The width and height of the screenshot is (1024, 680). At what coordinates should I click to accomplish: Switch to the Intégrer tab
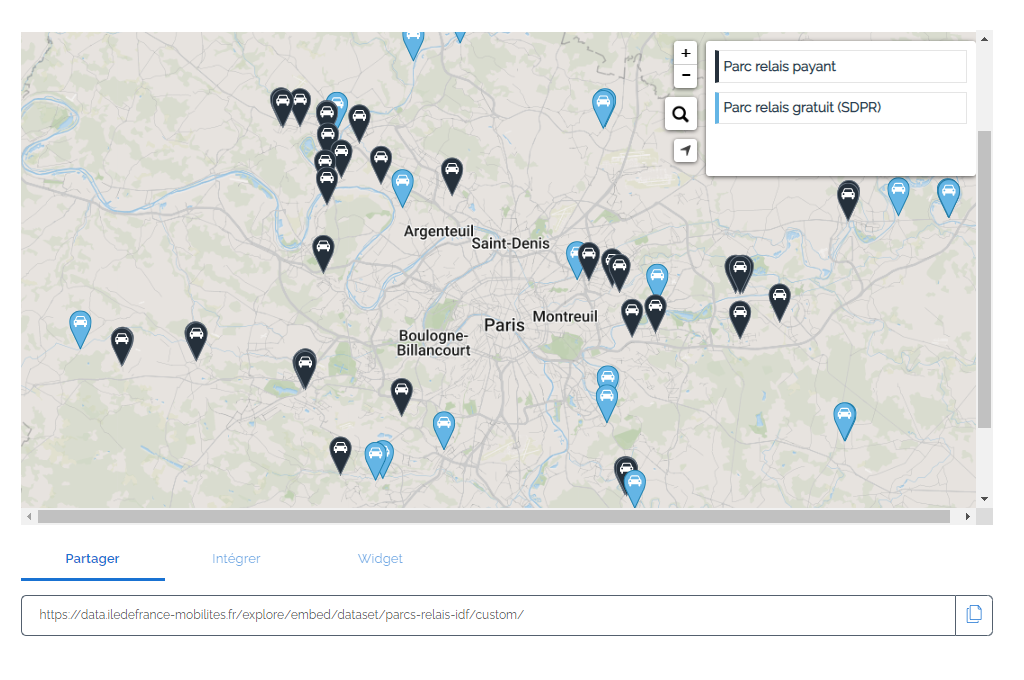(236, 559)
